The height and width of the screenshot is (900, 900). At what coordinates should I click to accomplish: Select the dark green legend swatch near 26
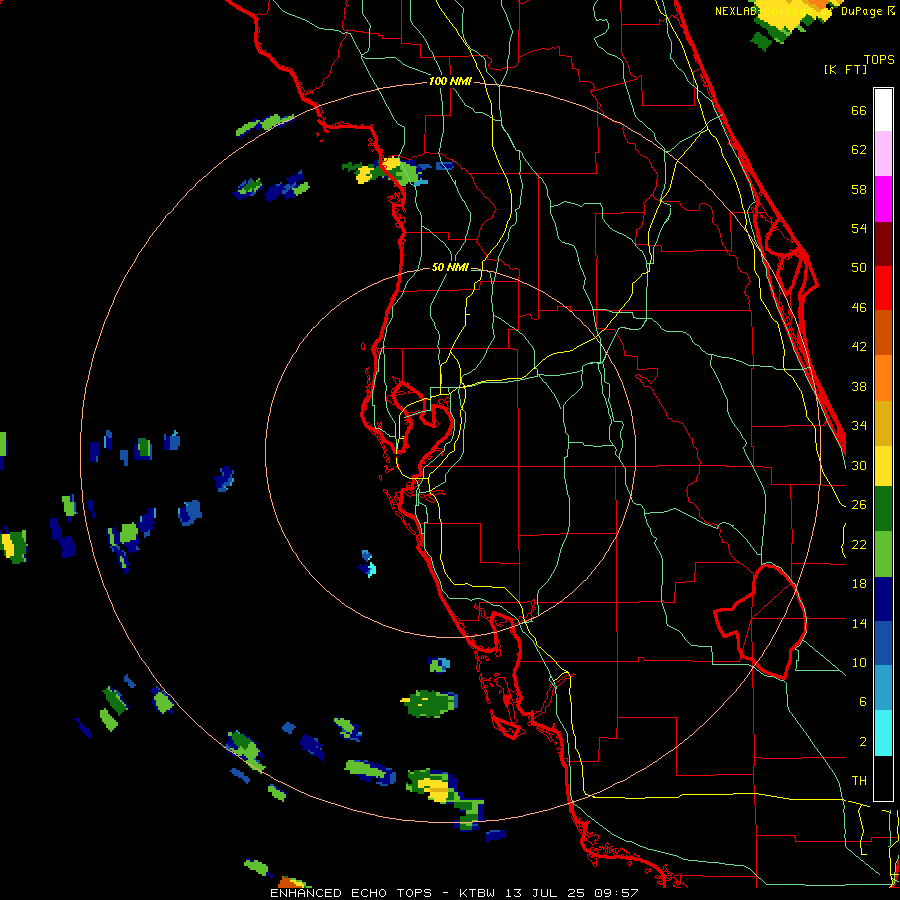883,509
